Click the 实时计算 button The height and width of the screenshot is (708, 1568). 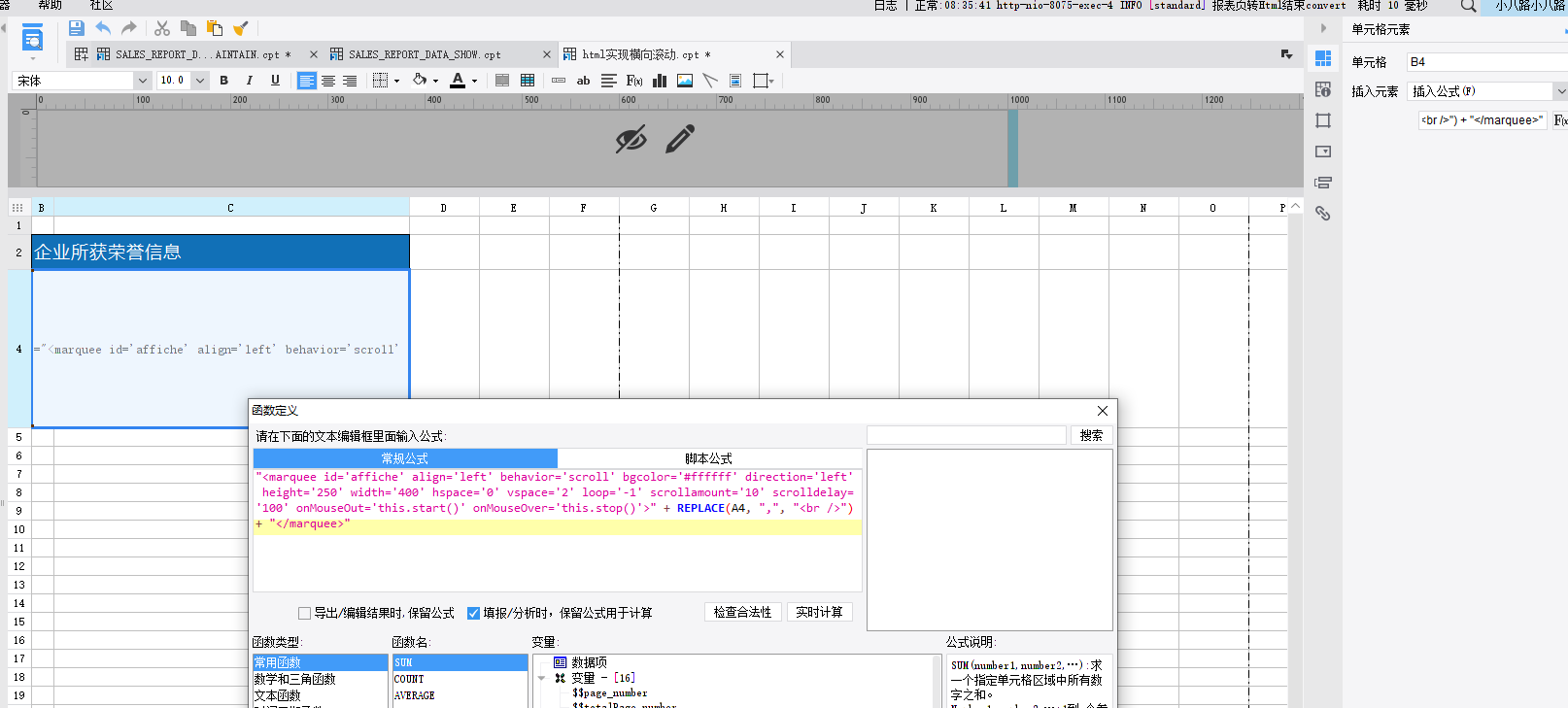point(820,613)
